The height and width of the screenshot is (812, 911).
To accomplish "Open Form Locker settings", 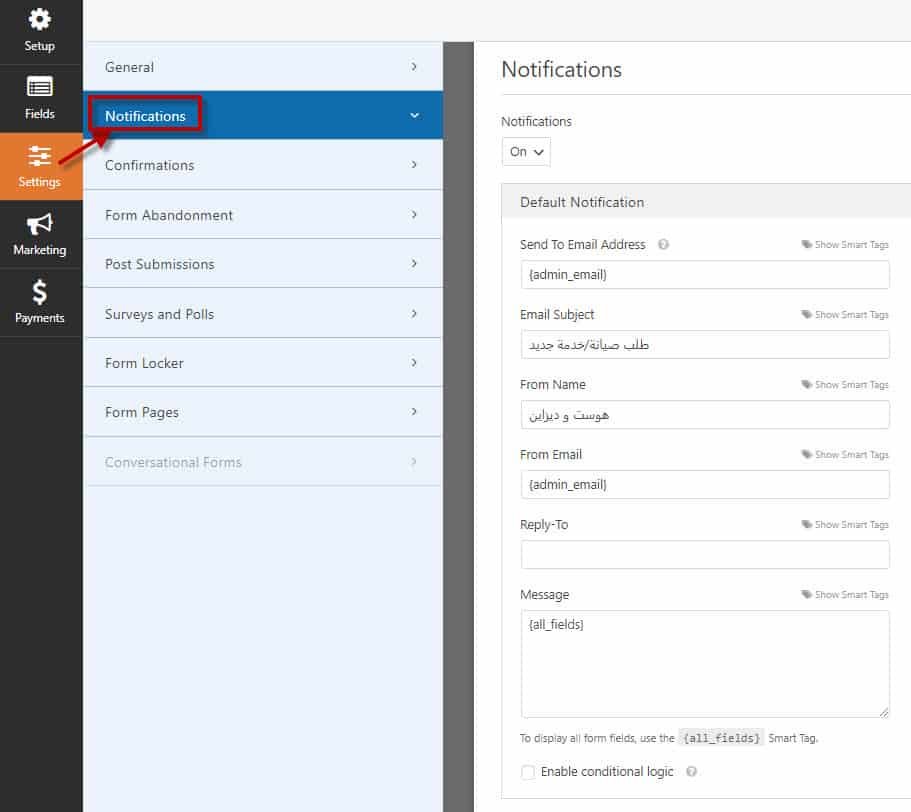I will pos(263,363).
